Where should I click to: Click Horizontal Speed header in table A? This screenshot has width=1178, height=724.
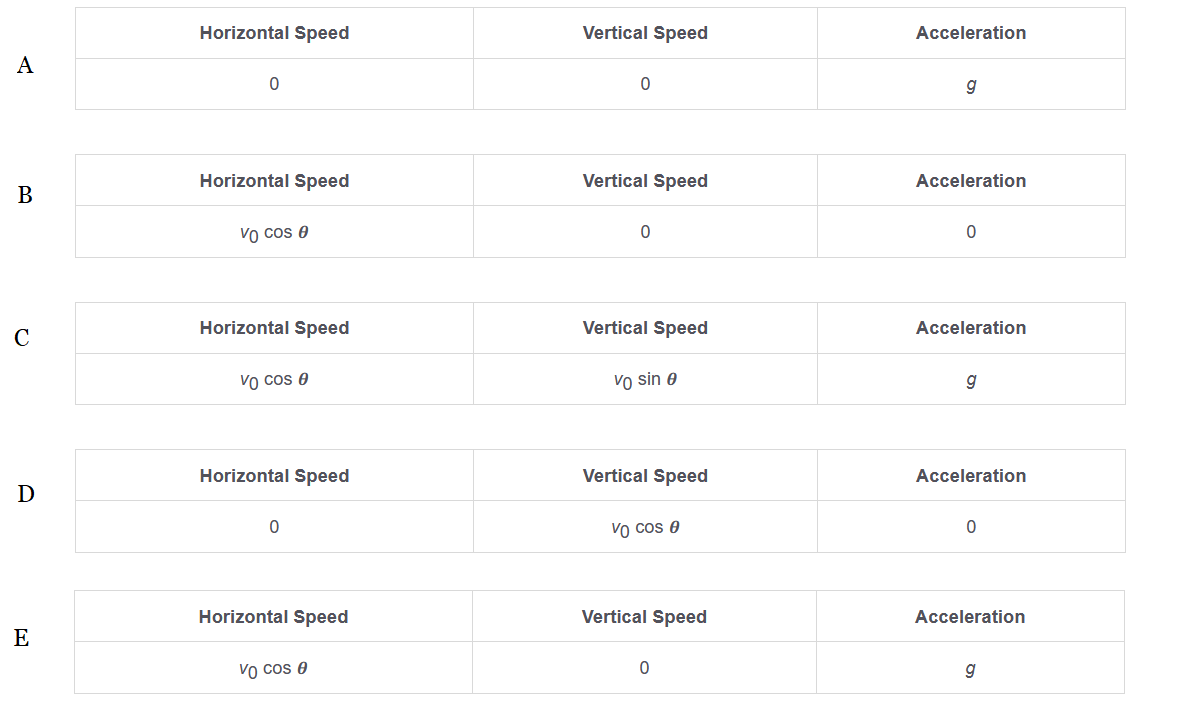point(274,33)
